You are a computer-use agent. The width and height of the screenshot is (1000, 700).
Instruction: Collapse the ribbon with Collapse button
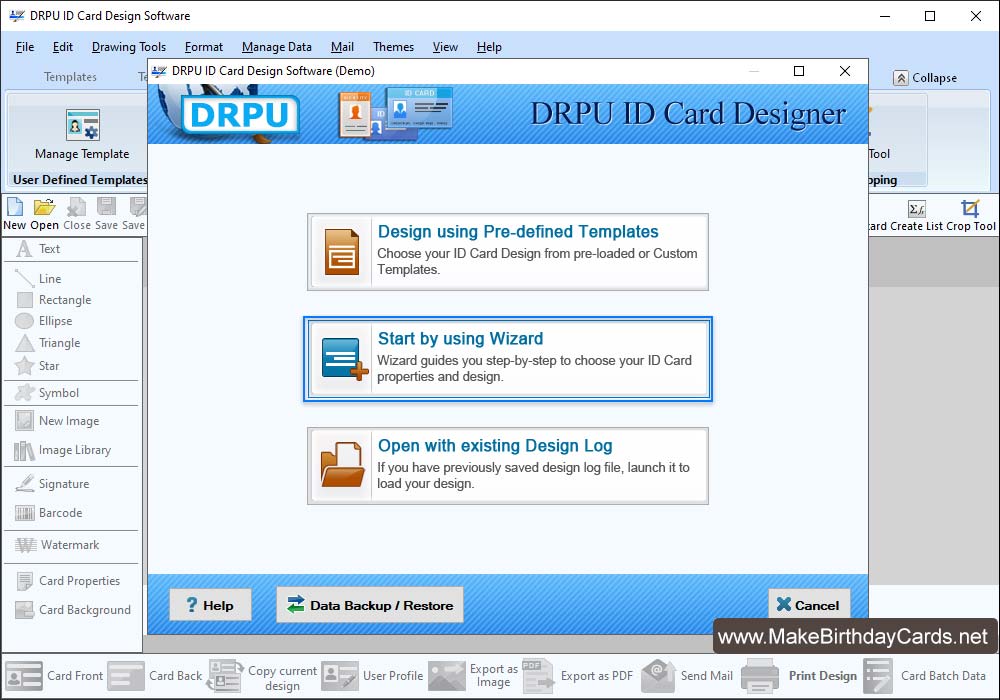925,78
